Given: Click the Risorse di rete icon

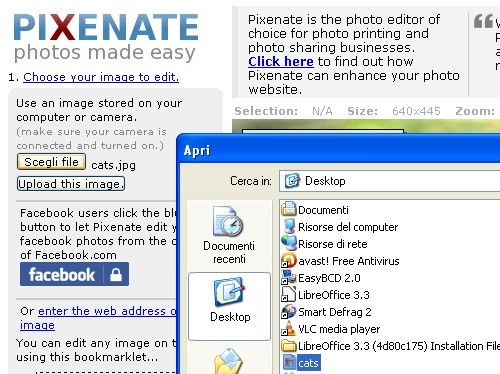Looking at the screenshot, I should pyautogui.click(x=289, y=243).
